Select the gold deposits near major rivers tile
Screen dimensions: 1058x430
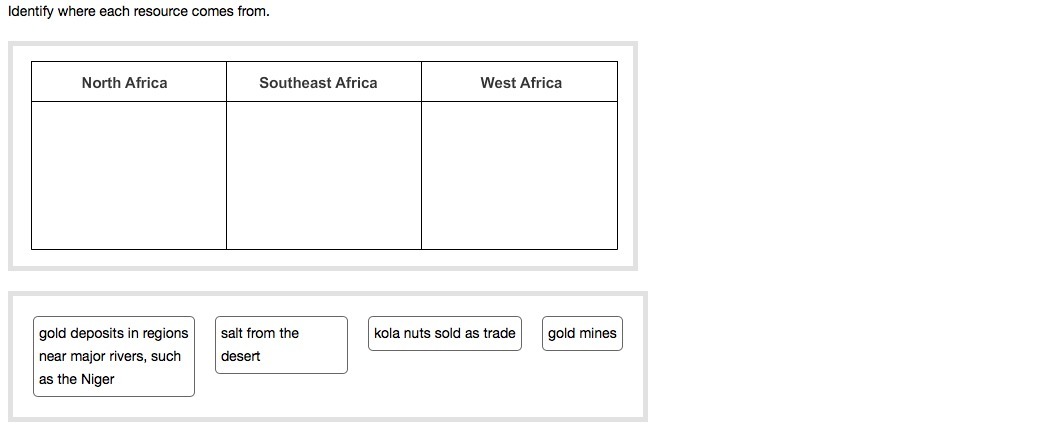tap(113, 356)
